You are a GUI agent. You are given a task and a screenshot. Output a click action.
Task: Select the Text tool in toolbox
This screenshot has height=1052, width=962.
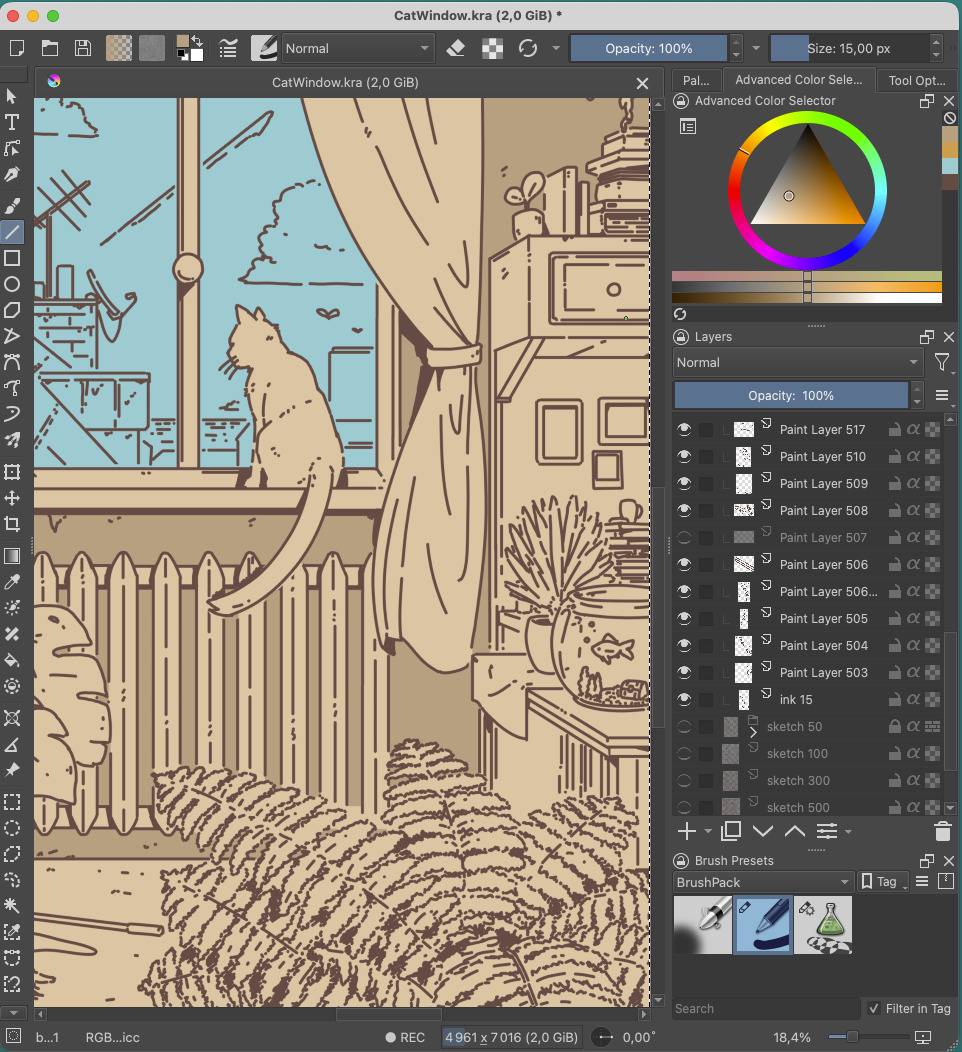[x=12, y=122]
